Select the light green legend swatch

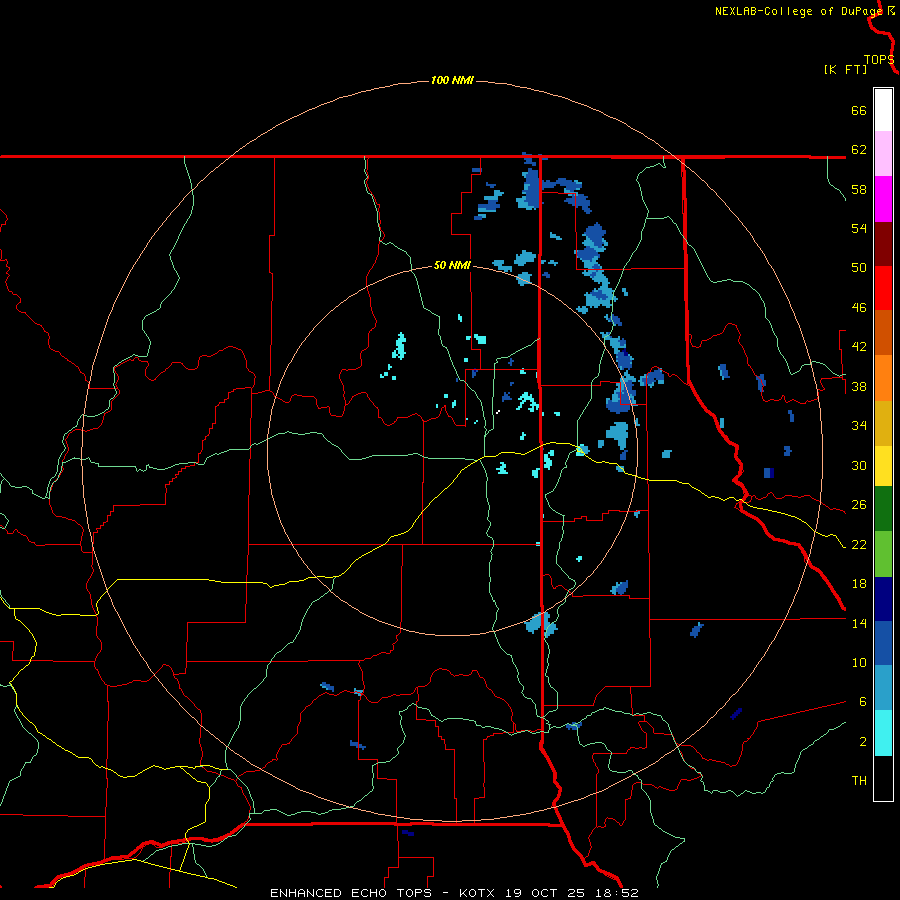pyautogui.click(x=883, y=554)
